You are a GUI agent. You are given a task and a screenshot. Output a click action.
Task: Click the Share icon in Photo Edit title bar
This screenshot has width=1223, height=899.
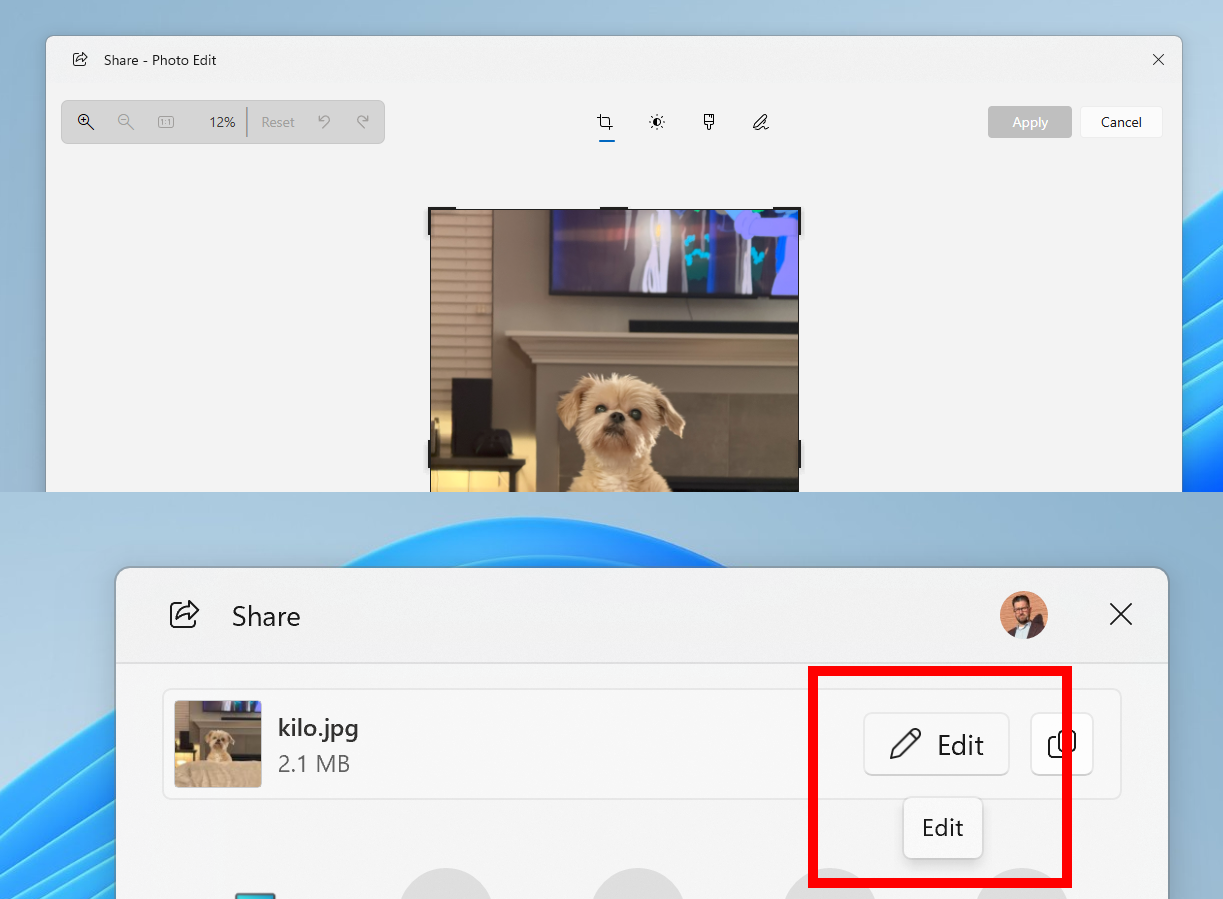click(x=80, y=59)
